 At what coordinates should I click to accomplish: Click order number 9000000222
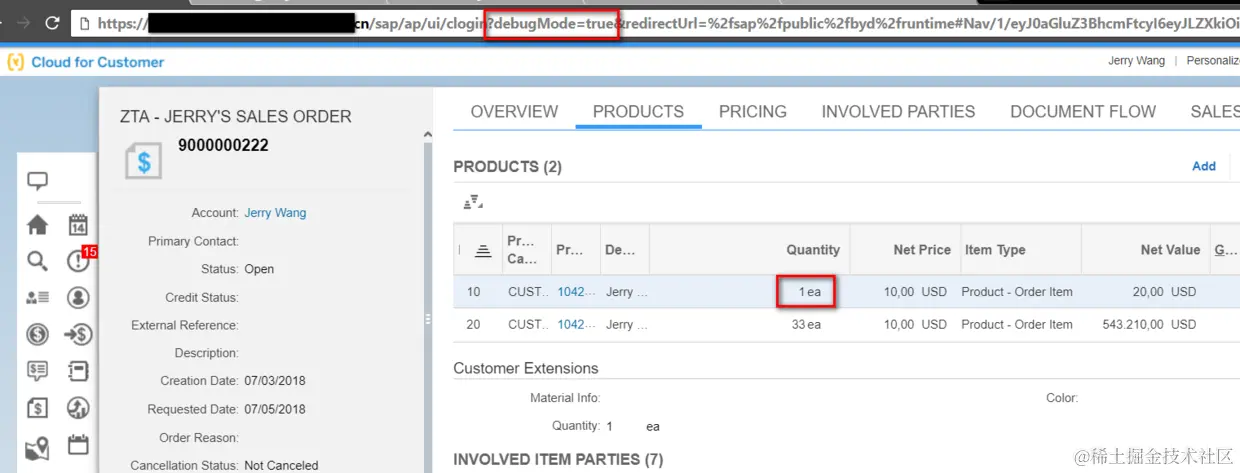[223, 145]
